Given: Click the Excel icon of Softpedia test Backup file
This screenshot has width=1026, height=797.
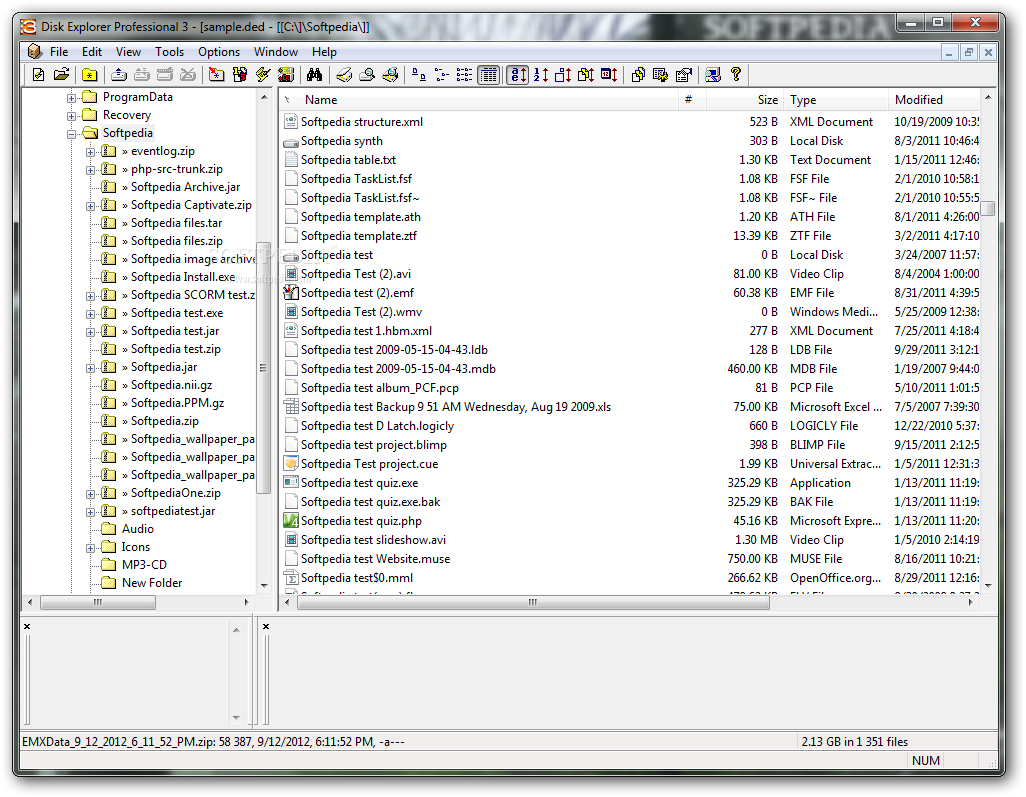Looking at the screenshot, I should coord(291,407).
